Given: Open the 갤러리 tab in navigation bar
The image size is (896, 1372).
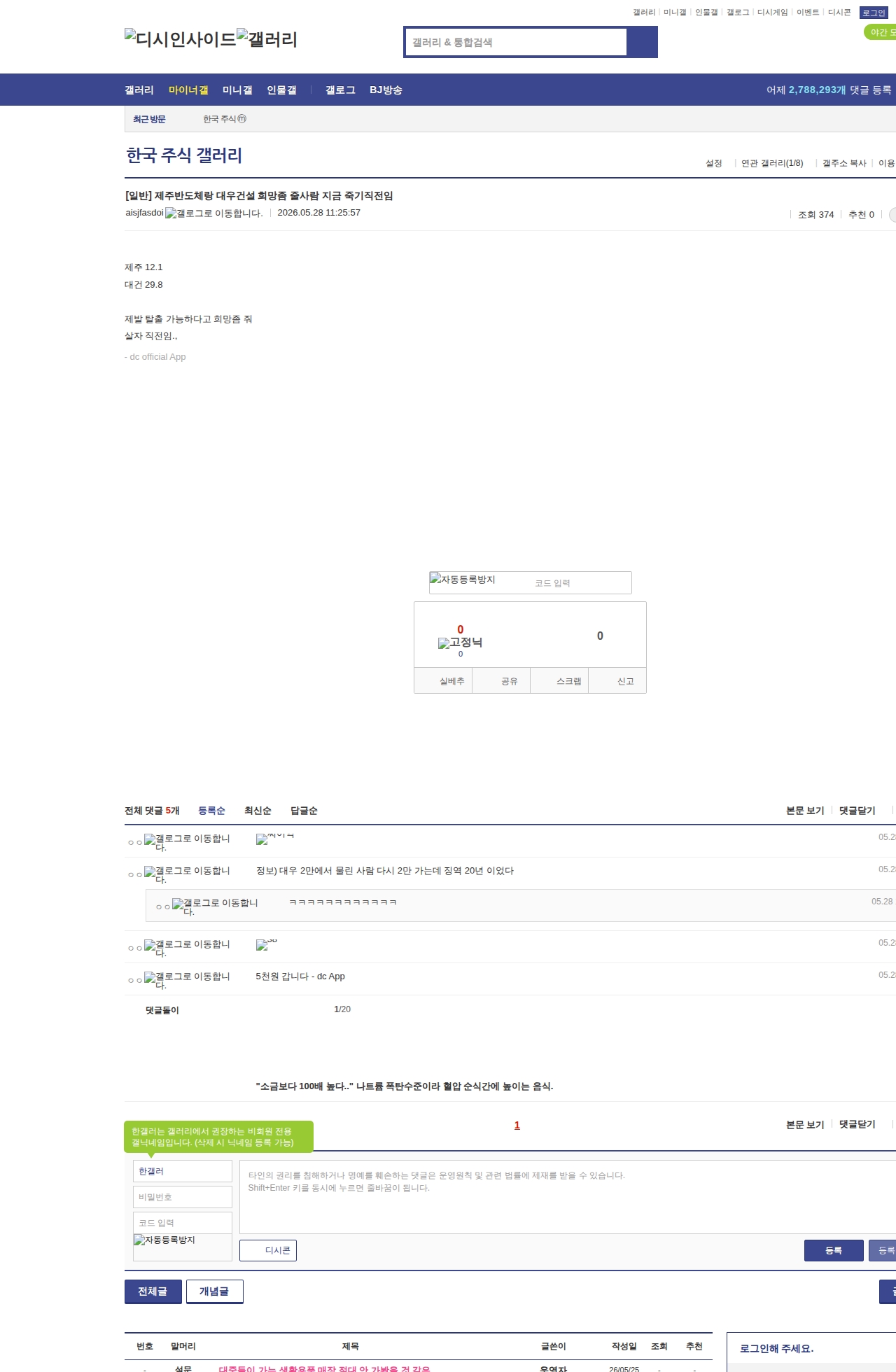Looking at the screenshot, I should click(139, 90).
